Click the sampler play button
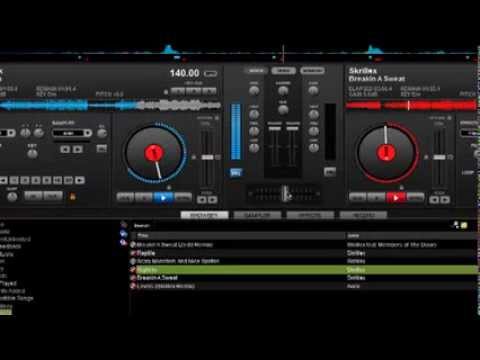 tap(78, 149)
